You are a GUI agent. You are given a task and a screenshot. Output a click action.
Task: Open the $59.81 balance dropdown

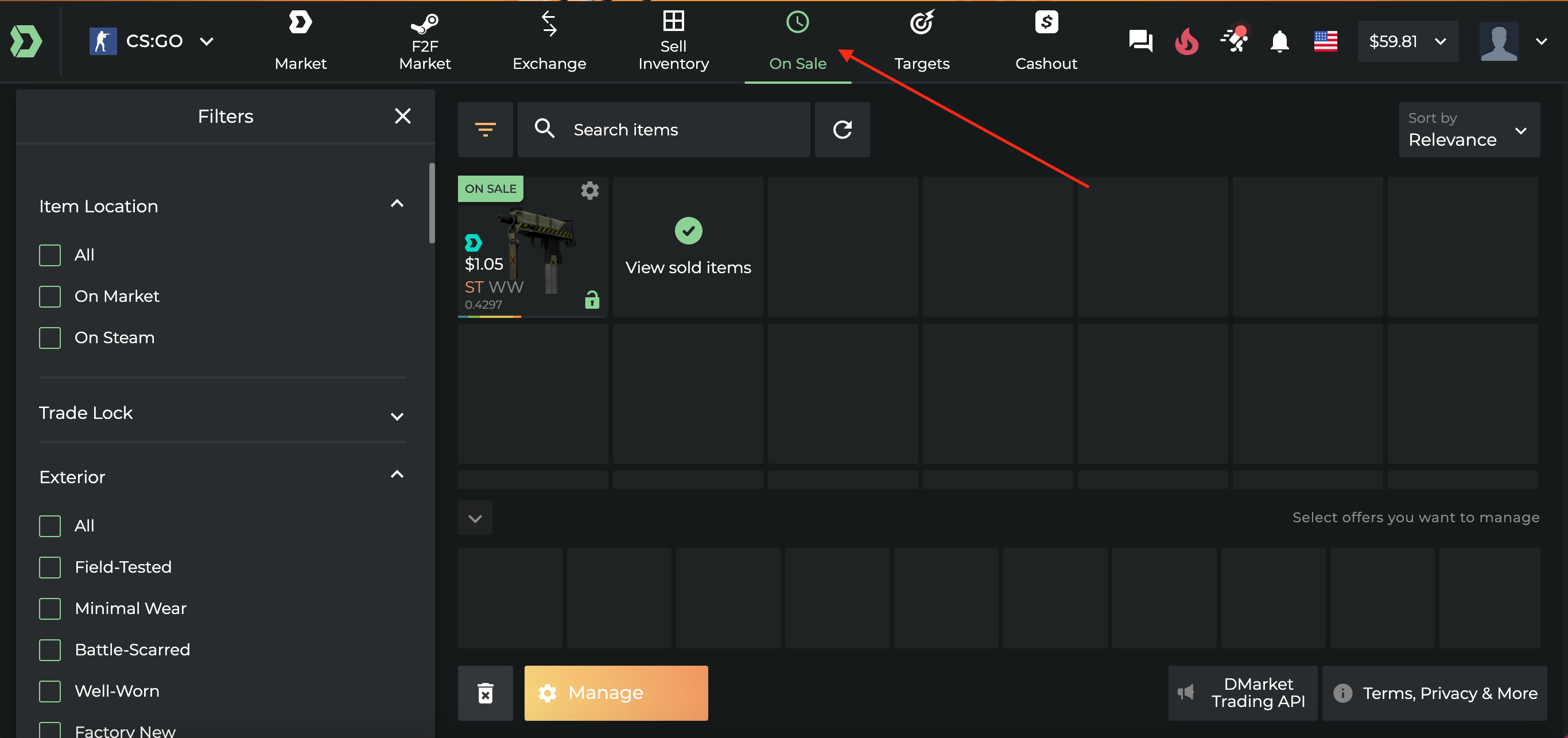(x=1407, y=41)
